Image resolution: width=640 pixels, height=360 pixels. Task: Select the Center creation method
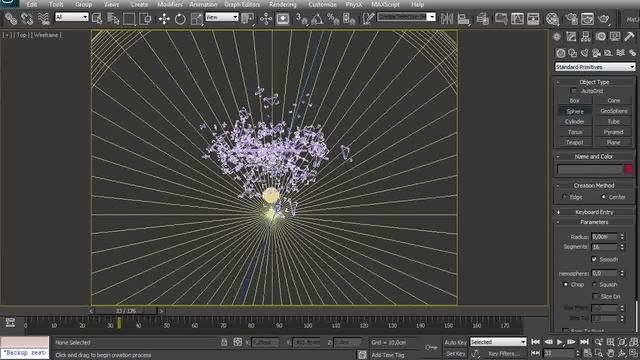pyautogui.click(x=603, y=197)
